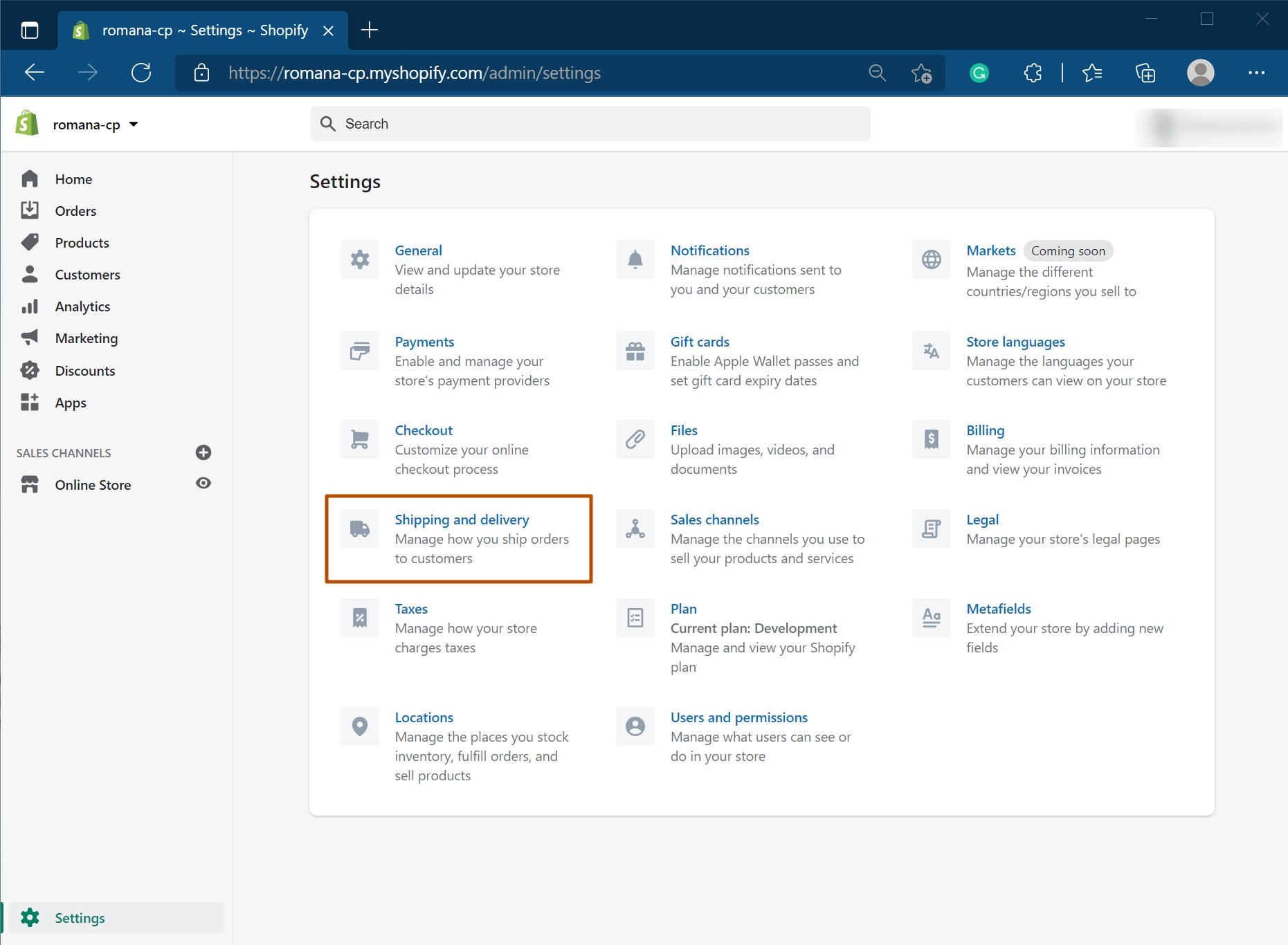1288x945 pixels.
Task: Click the Payments card icon
Action: [x=360, y=351]
